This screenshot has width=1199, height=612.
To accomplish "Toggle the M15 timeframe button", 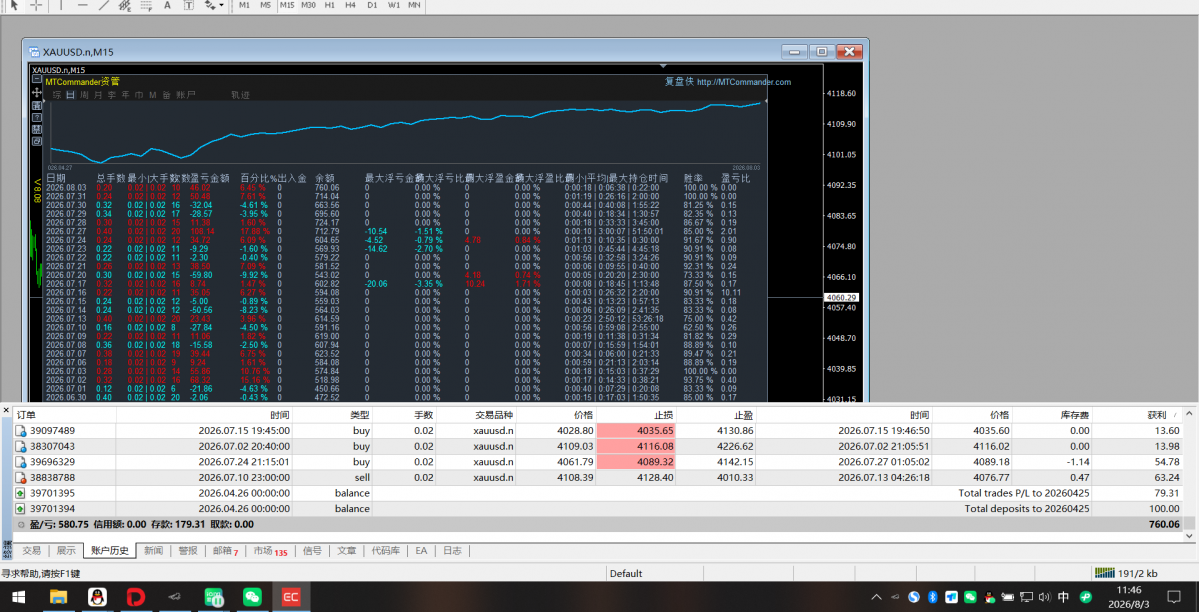I will (287, 5).
